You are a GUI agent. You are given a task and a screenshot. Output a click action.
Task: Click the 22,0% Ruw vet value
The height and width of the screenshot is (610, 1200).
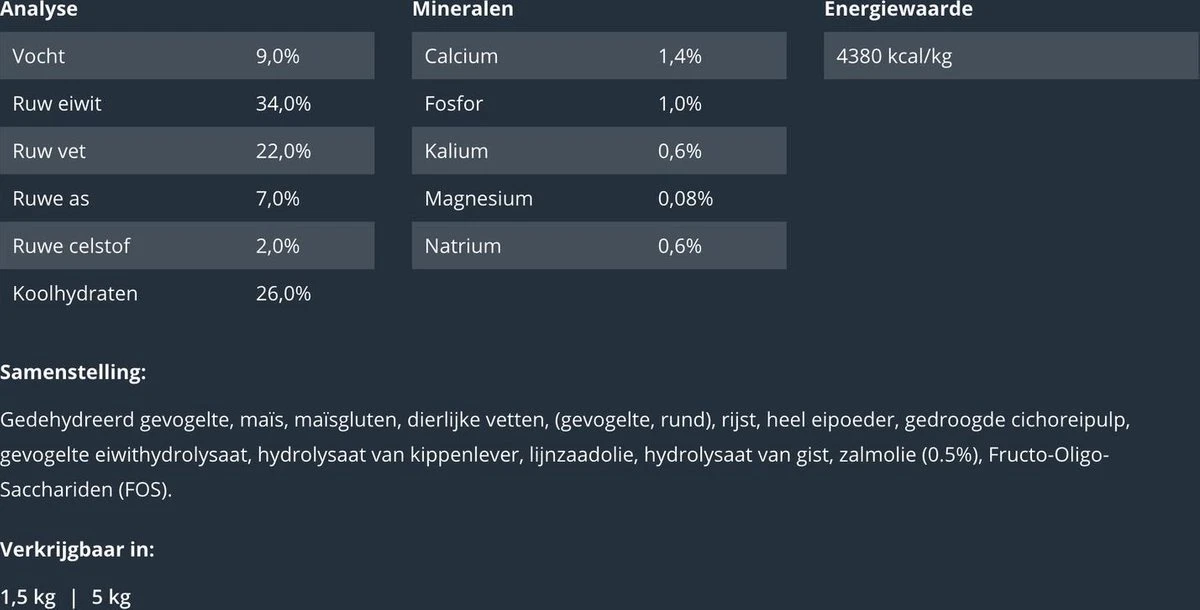pyautogui.click(x=283, y=151)
